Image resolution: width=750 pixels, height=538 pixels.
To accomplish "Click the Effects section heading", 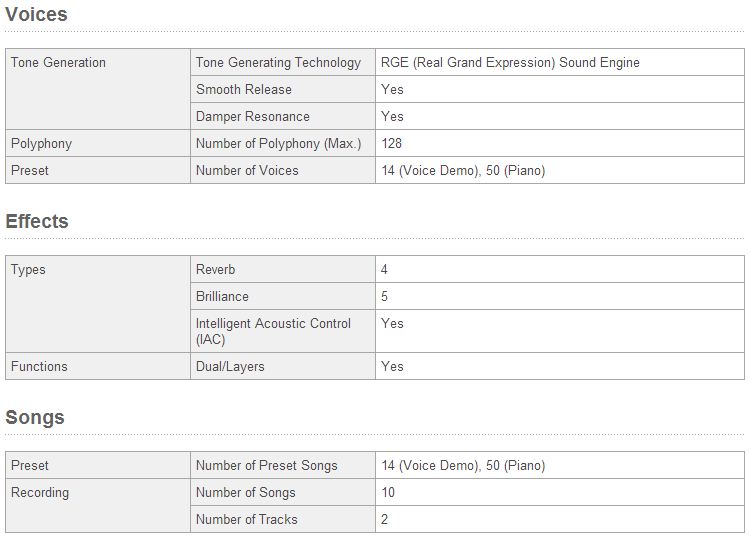I will 37,221.
